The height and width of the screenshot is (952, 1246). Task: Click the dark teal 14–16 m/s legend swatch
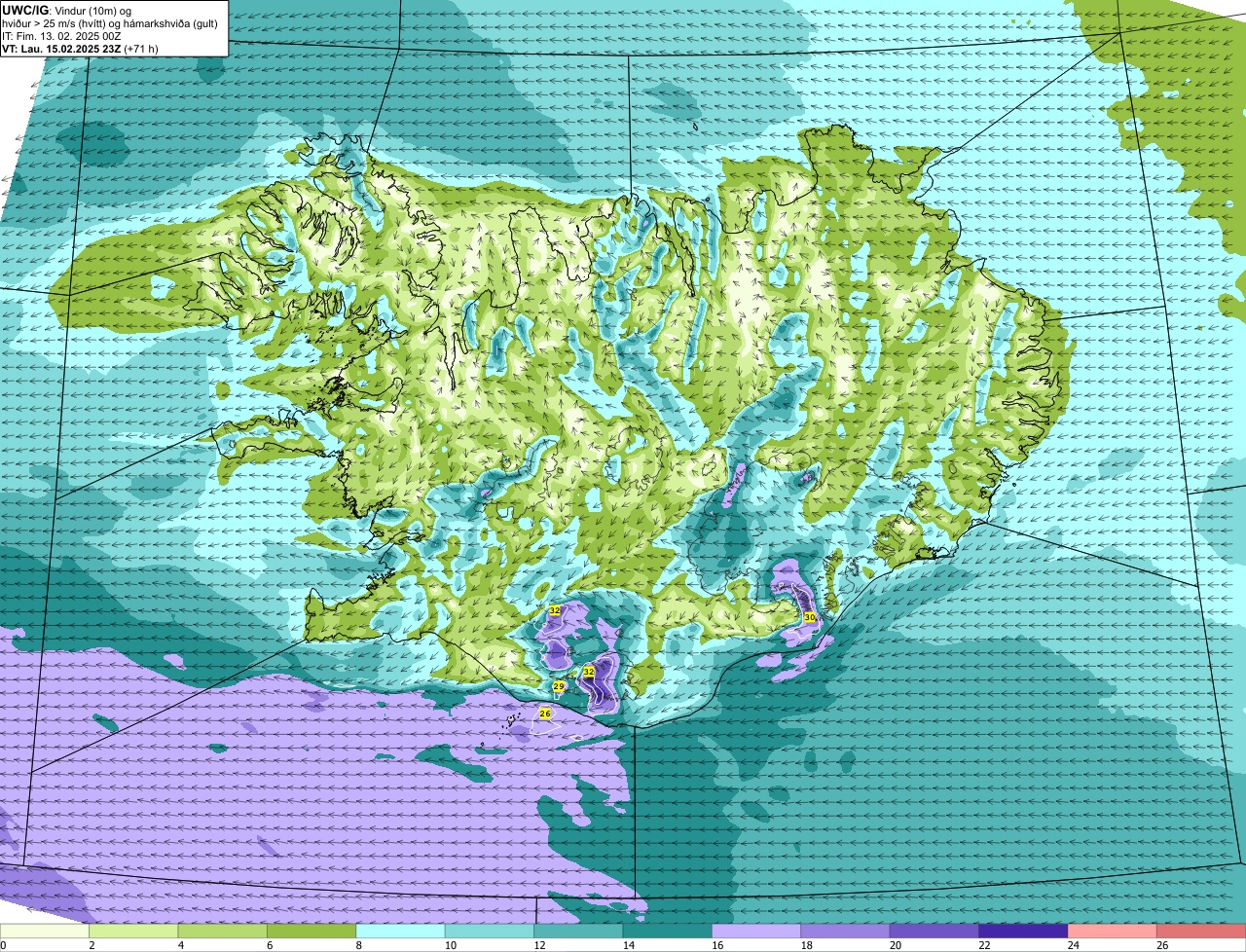pos(668,932)
